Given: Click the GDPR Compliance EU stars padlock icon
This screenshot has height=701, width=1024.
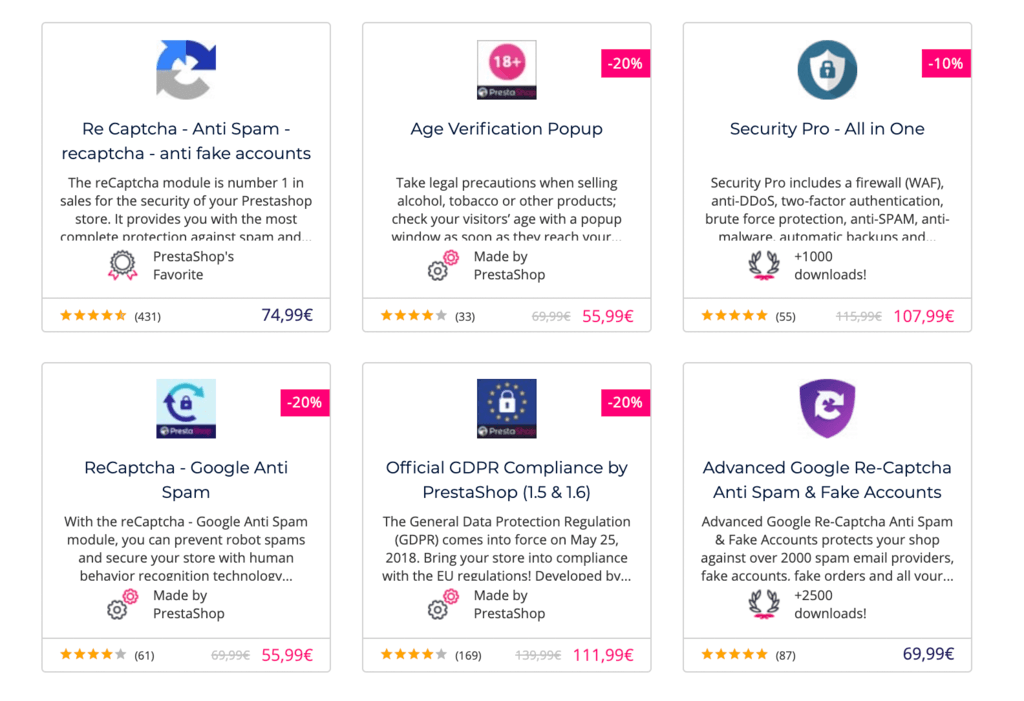Looking at the screenshot, I should (506, 407).
